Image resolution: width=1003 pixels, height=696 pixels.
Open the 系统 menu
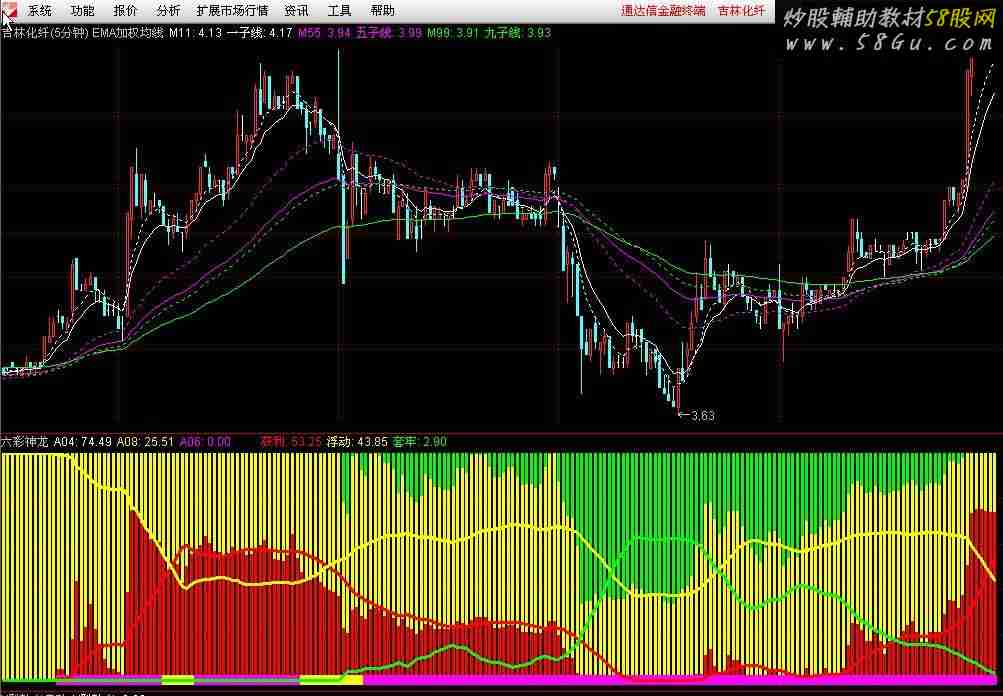click(40, 11)
